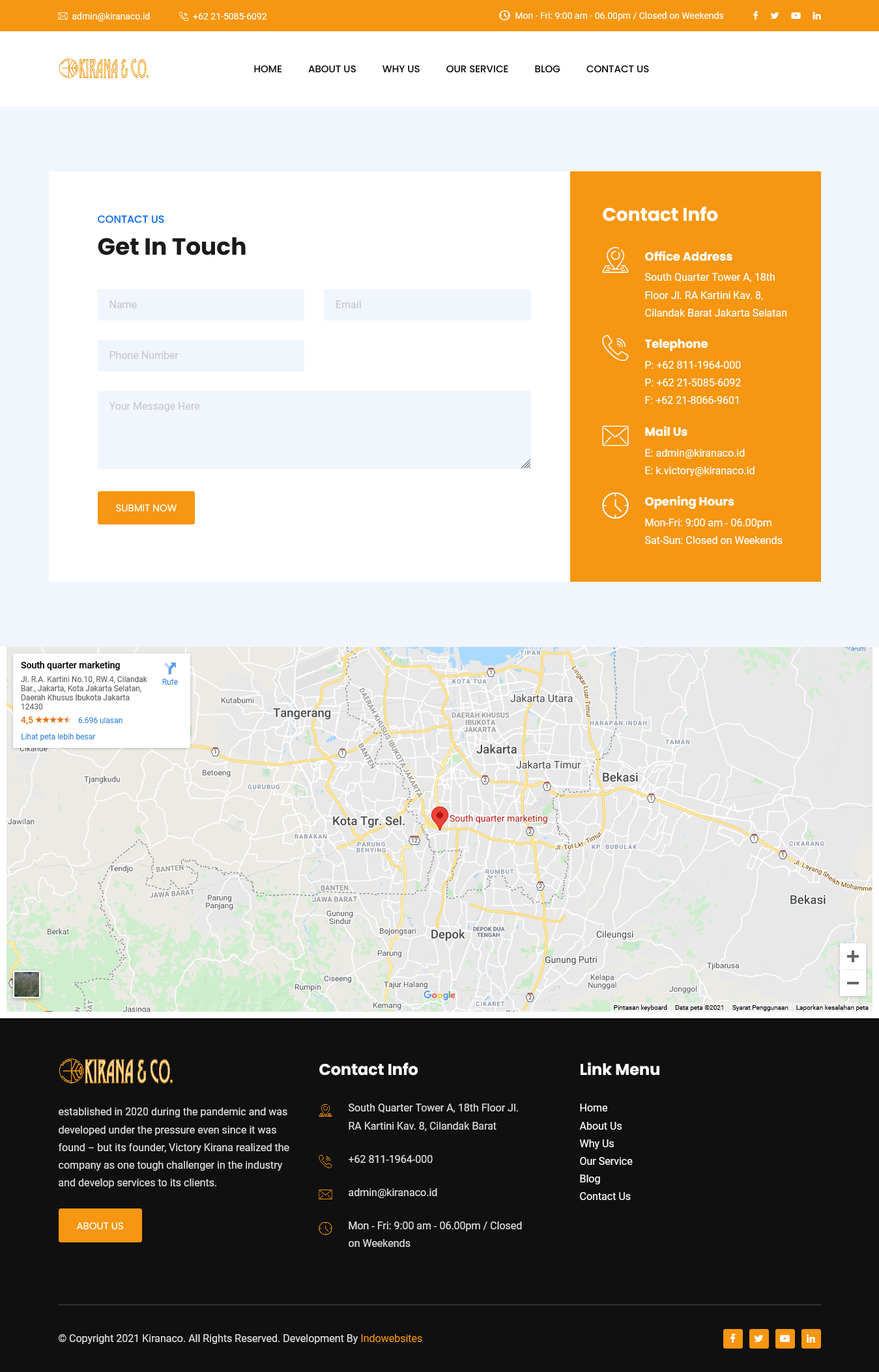Open BLOG in the navigation menu
Image resolution: width=879 pixels, height=1372 pixels.
click(x=547, y=69)
